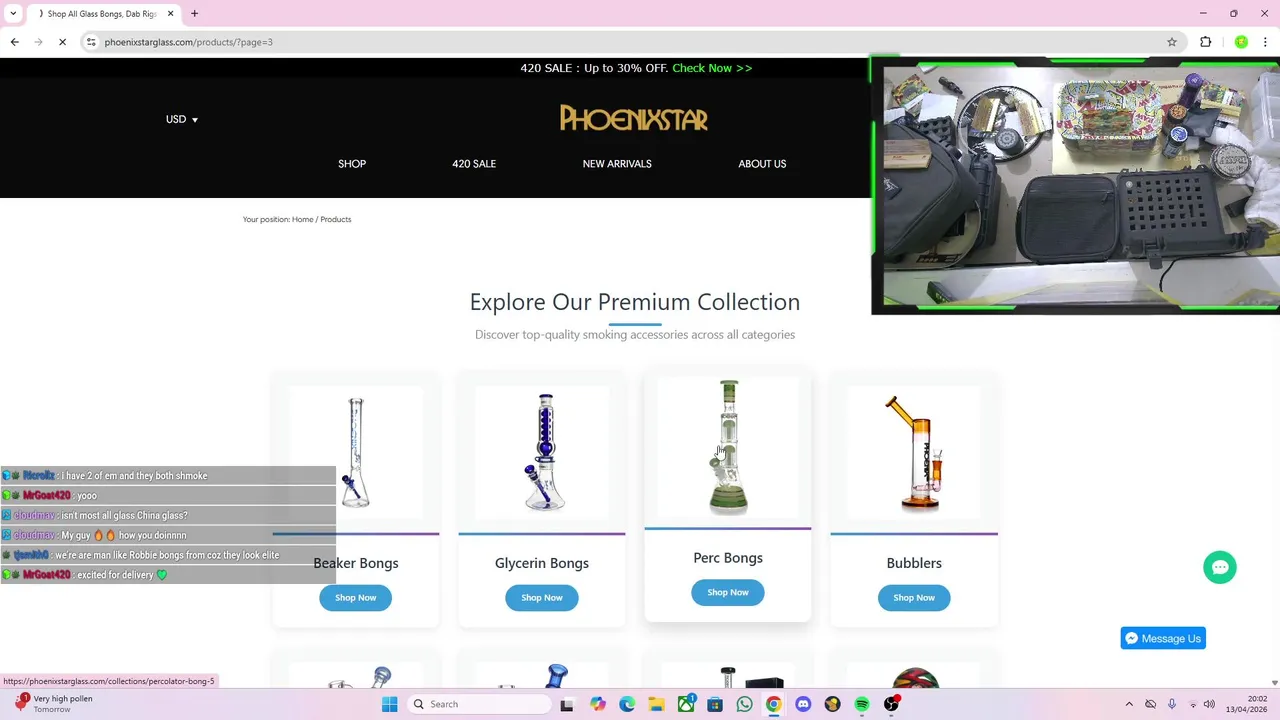
Task: Open the tab search dropdown arrow
Action: (x=12, y=14)
